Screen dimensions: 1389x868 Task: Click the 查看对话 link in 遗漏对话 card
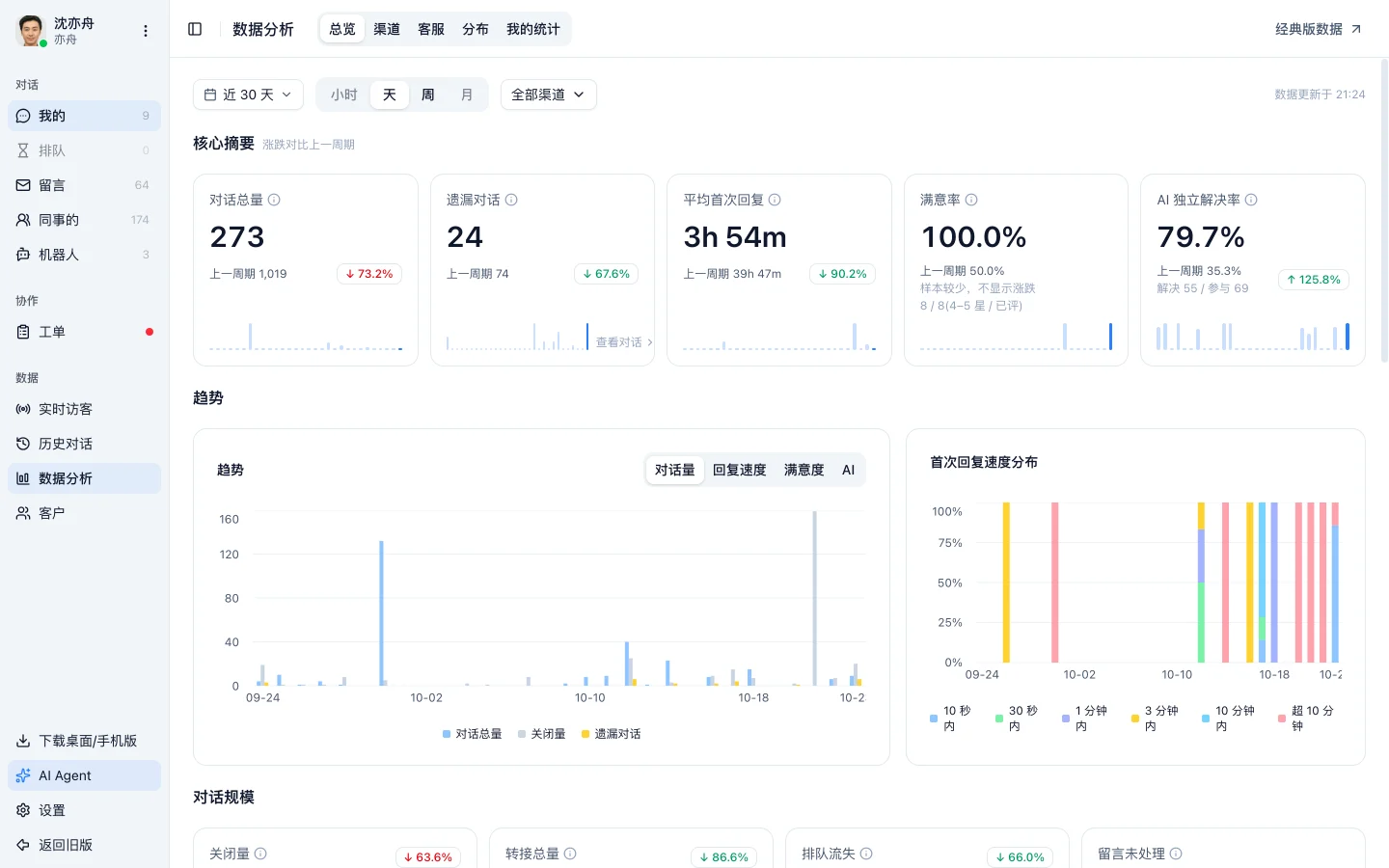click(624, 342)
